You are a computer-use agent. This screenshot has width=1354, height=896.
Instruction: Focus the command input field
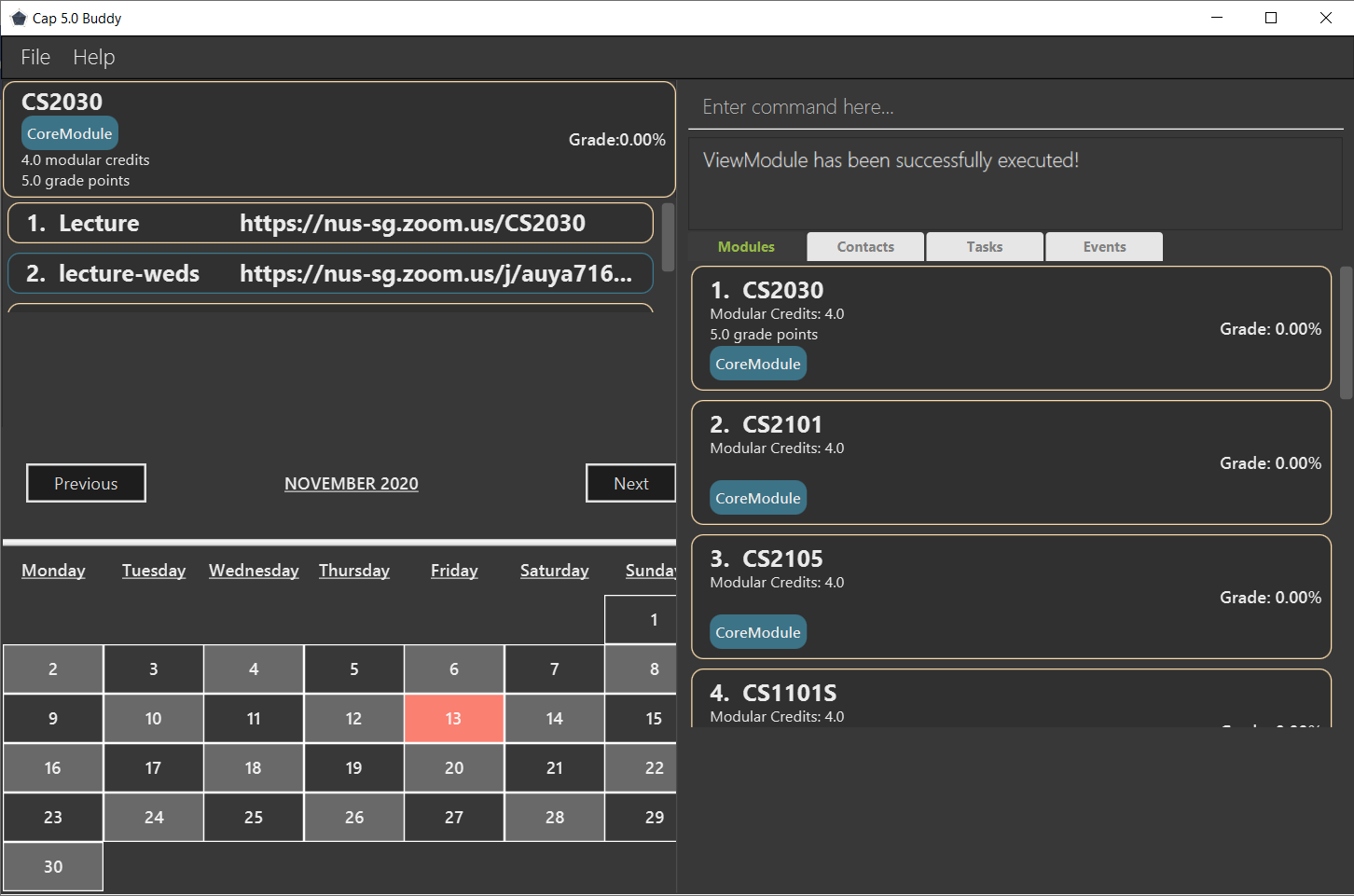pos(1015,107)
